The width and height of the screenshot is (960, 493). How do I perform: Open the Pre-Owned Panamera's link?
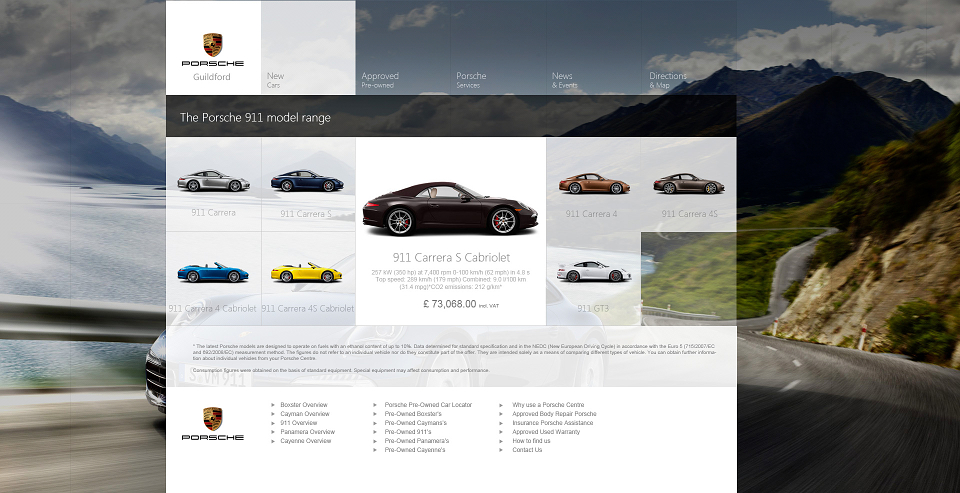[416, 441]
